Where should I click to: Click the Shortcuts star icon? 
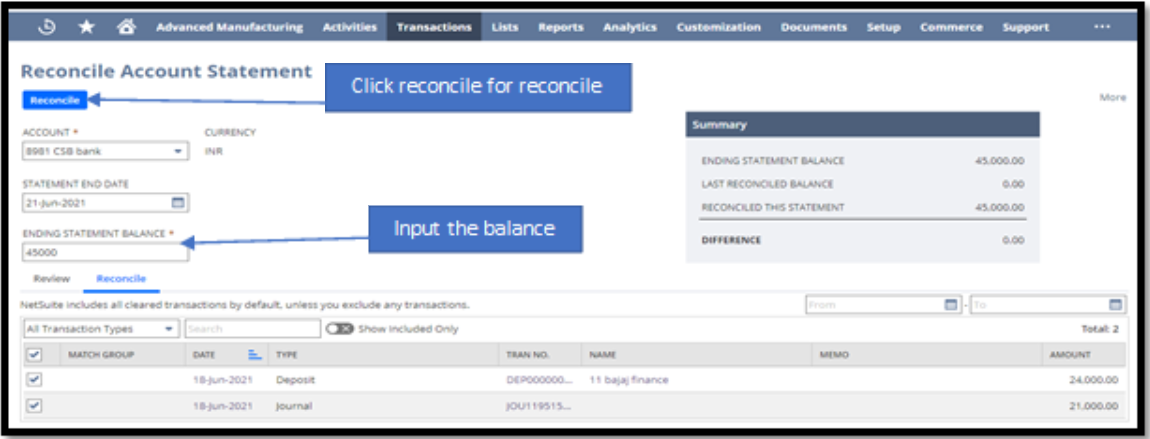pyautogui.click(x=86, y=27)
